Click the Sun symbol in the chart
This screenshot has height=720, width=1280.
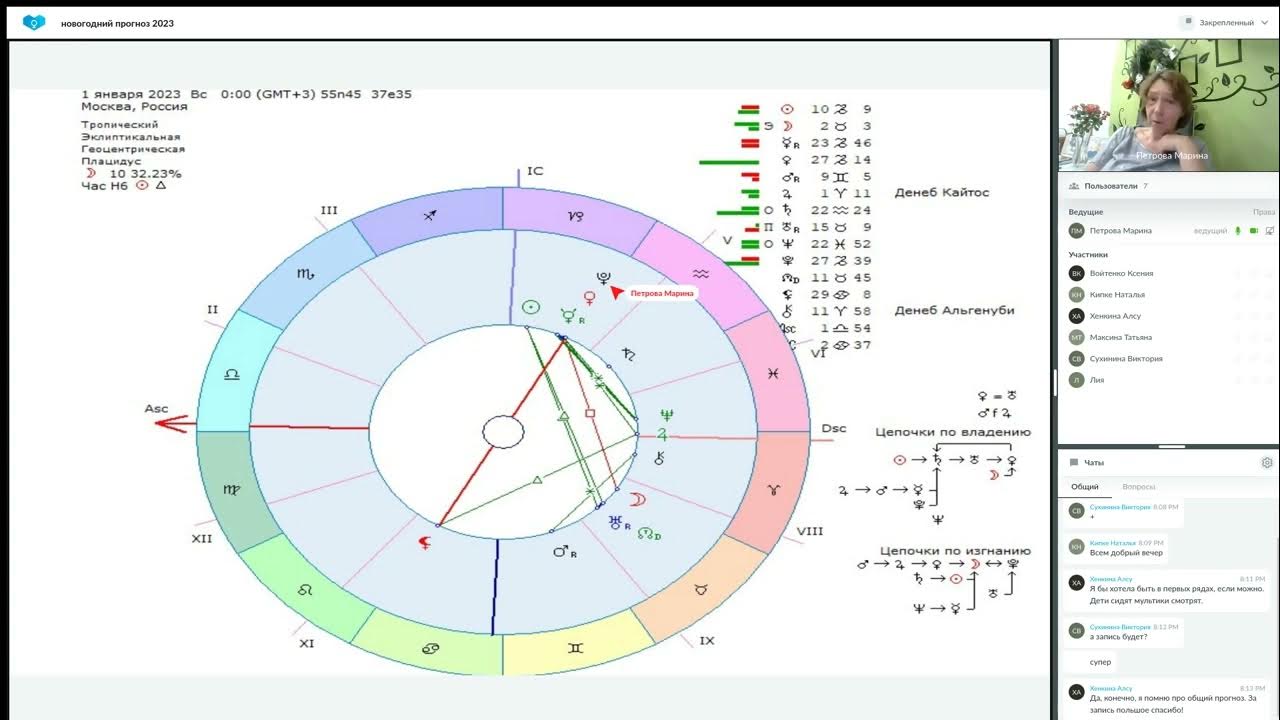point(532,308)
